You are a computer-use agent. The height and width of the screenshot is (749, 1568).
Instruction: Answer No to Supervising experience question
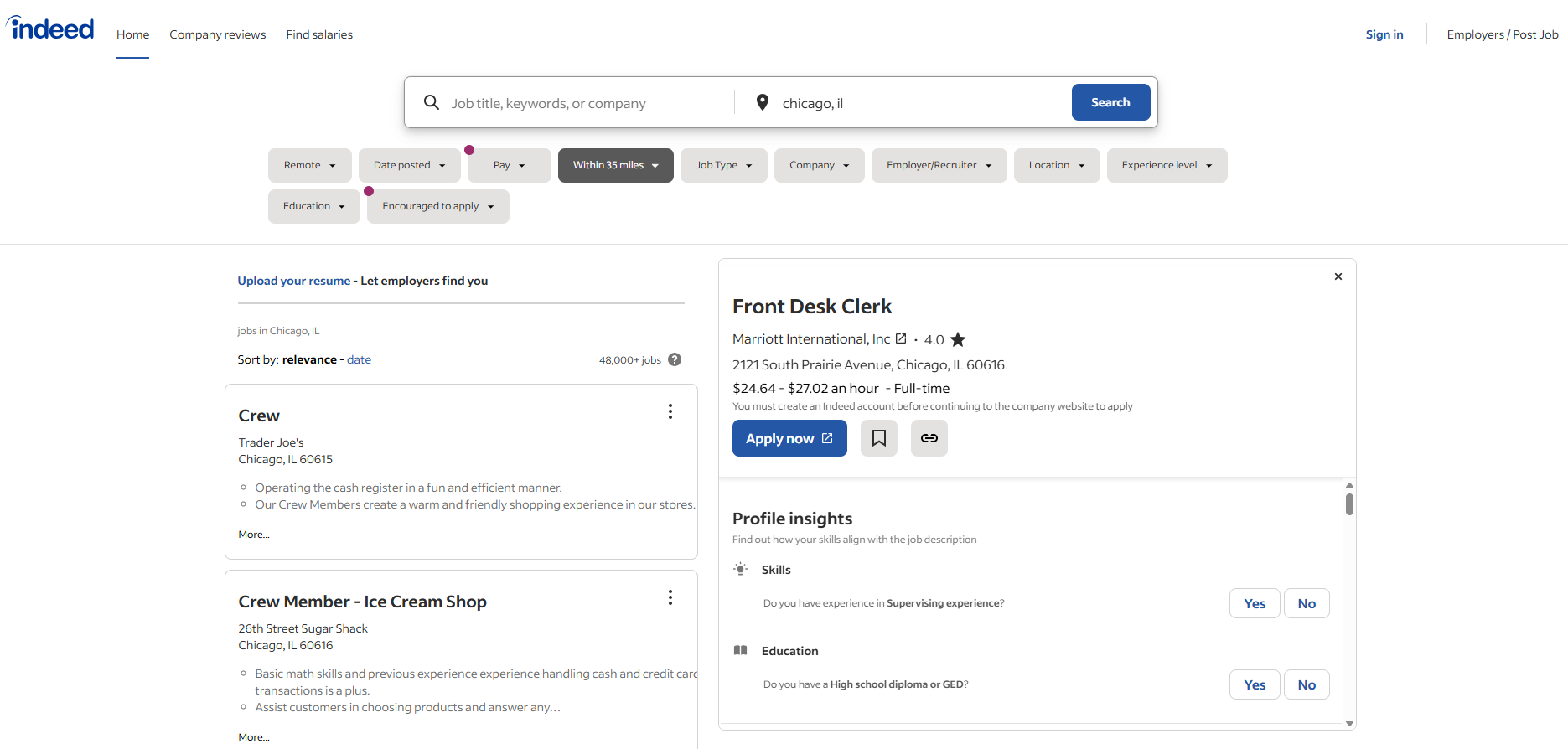point(1307,603)
